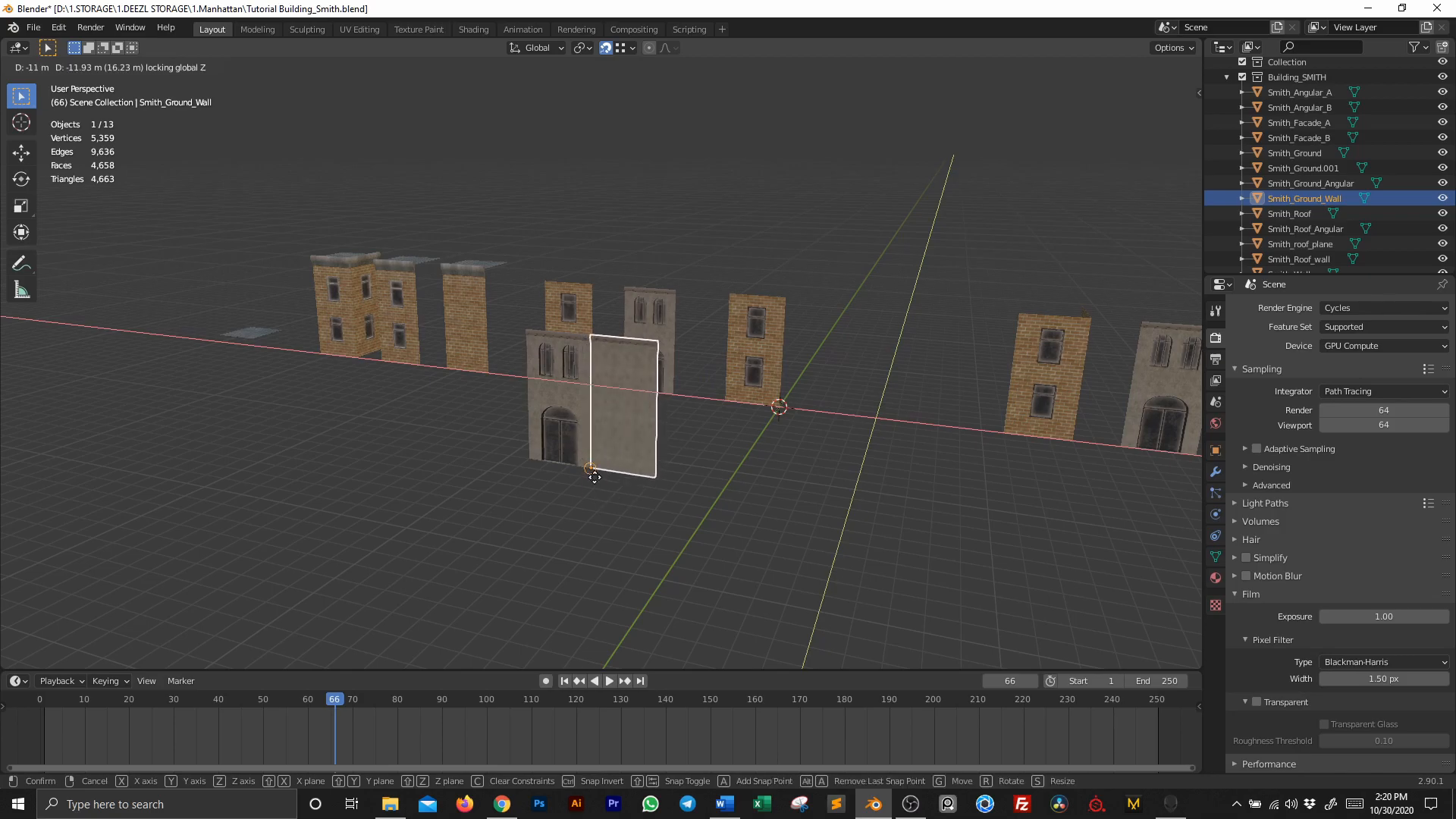Screen dimensions: 1456x819
Task: Open the Object Data properties tab
Action: (x=1216, y=557)
